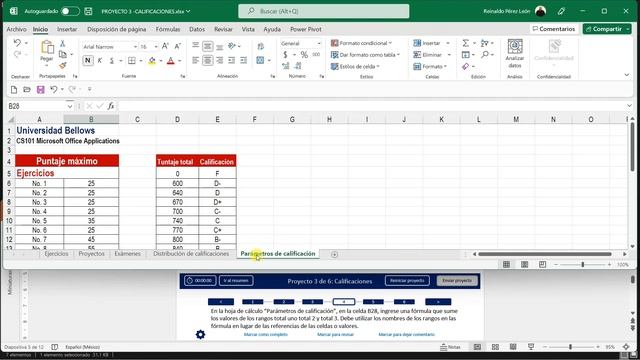
Task: Click the Buscar search box
Action: pyautogui.click(x=324, y=11)
